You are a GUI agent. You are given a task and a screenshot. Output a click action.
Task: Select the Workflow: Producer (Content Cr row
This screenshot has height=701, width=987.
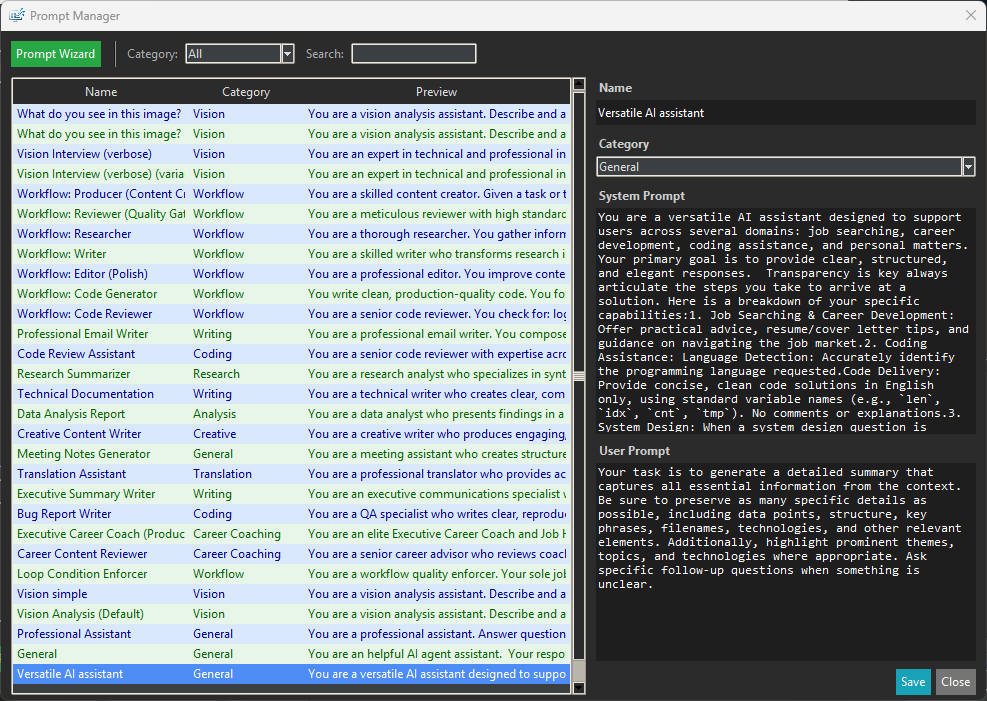(x=291, y=194)
